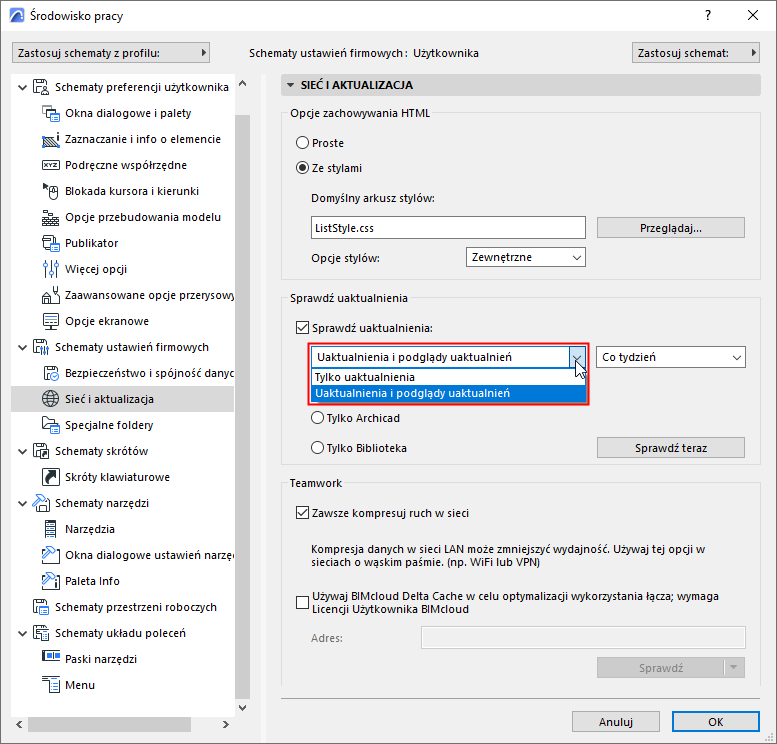
Task: Click the Schematy układu poleceń icon
Action: [41, 633]
